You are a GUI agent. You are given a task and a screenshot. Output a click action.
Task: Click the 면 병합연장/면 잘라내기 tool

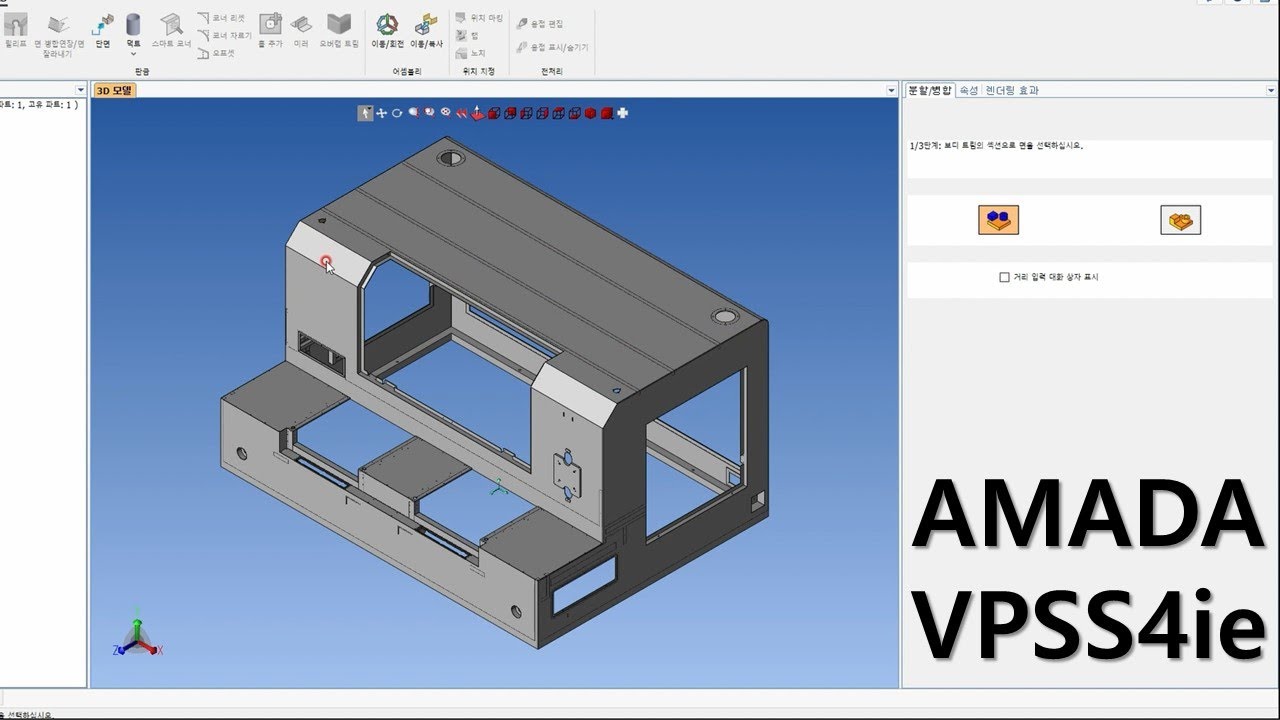(x=59, y=35)
